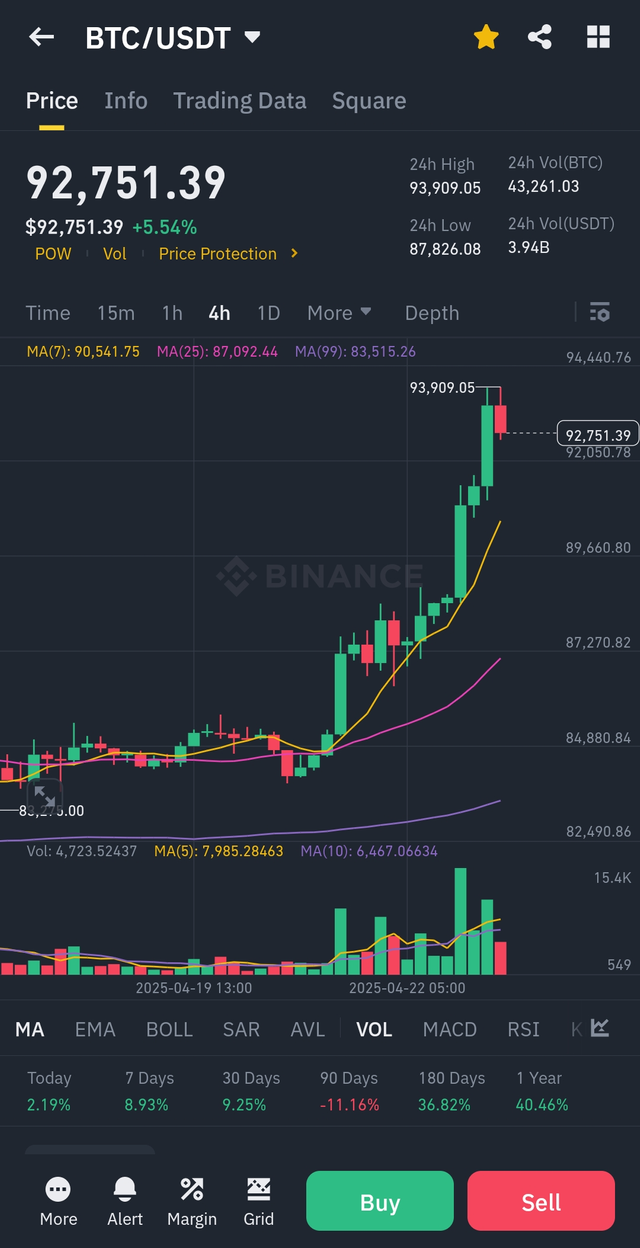Open Price Protection details
Image resolution: width=640 pixels, height=1248 pixels.
pos(218,254)
